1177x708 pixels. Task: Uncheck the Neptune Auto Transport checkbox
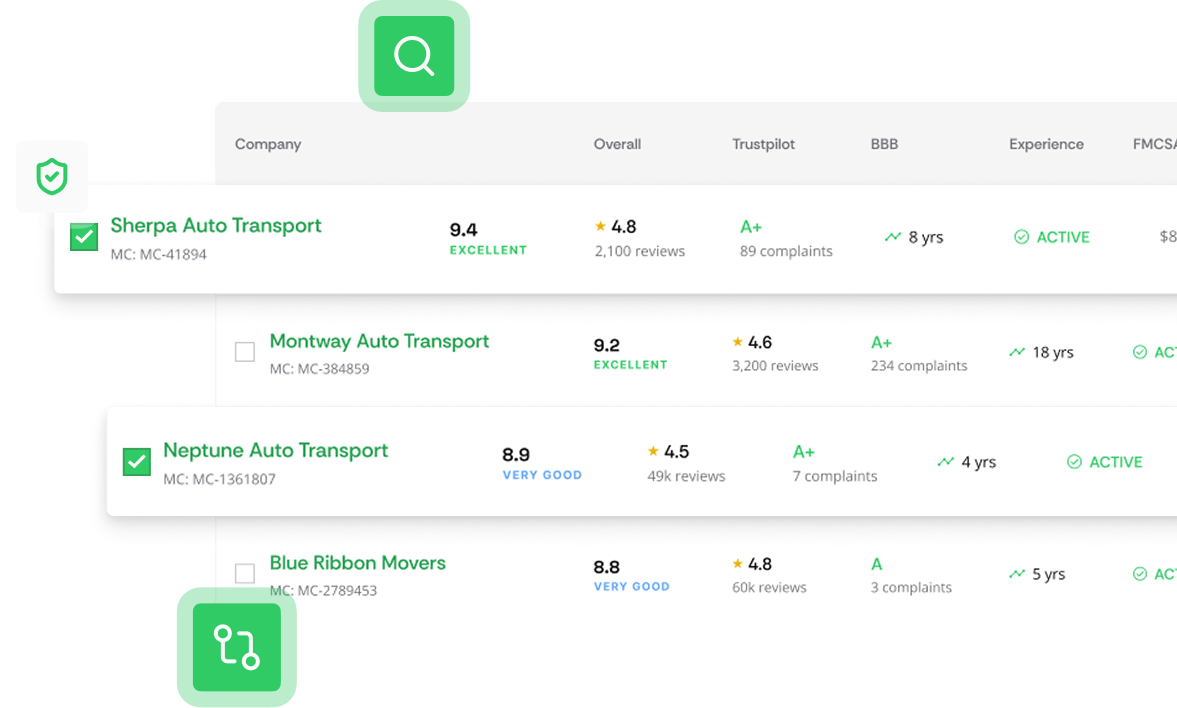(137, 462)
